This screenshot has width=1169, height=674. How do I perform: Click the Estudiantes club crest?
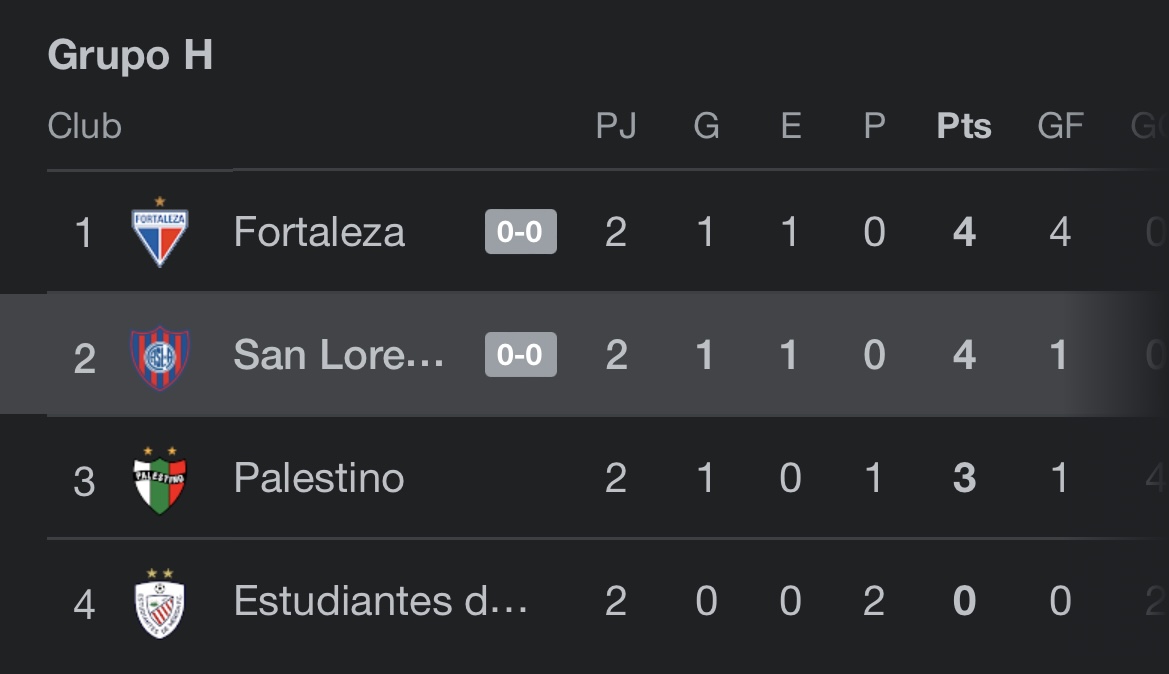coord(160,603)
